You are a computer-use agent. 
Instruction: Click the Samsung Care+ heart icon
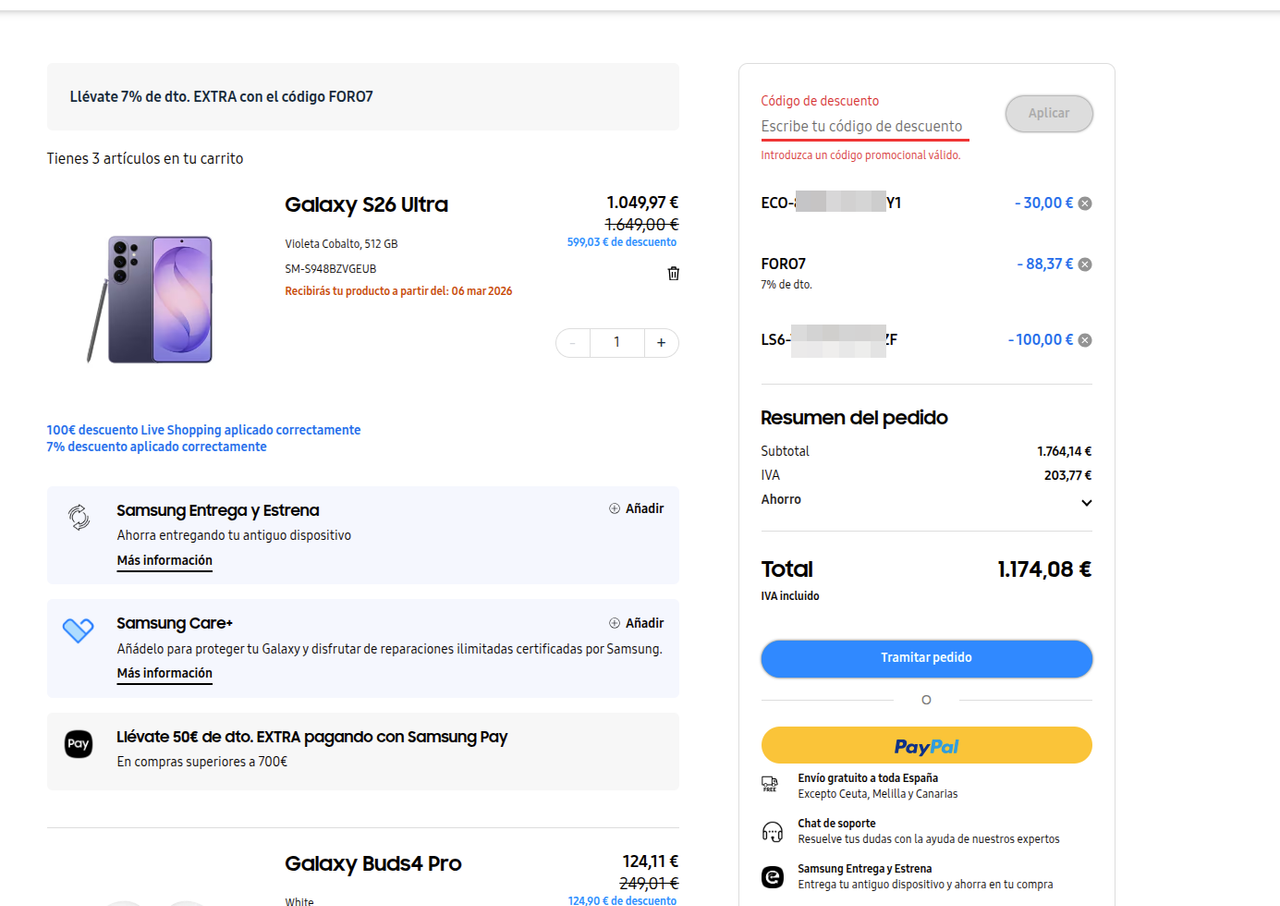[x=78, y=630]
